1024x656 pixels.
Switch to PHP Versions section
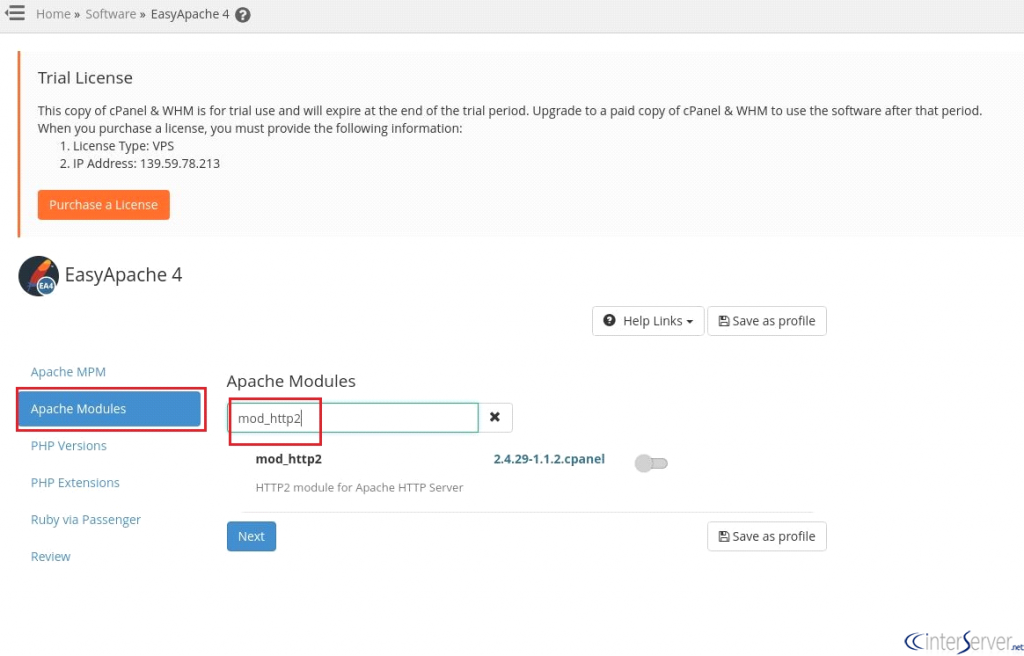point(69,446)
